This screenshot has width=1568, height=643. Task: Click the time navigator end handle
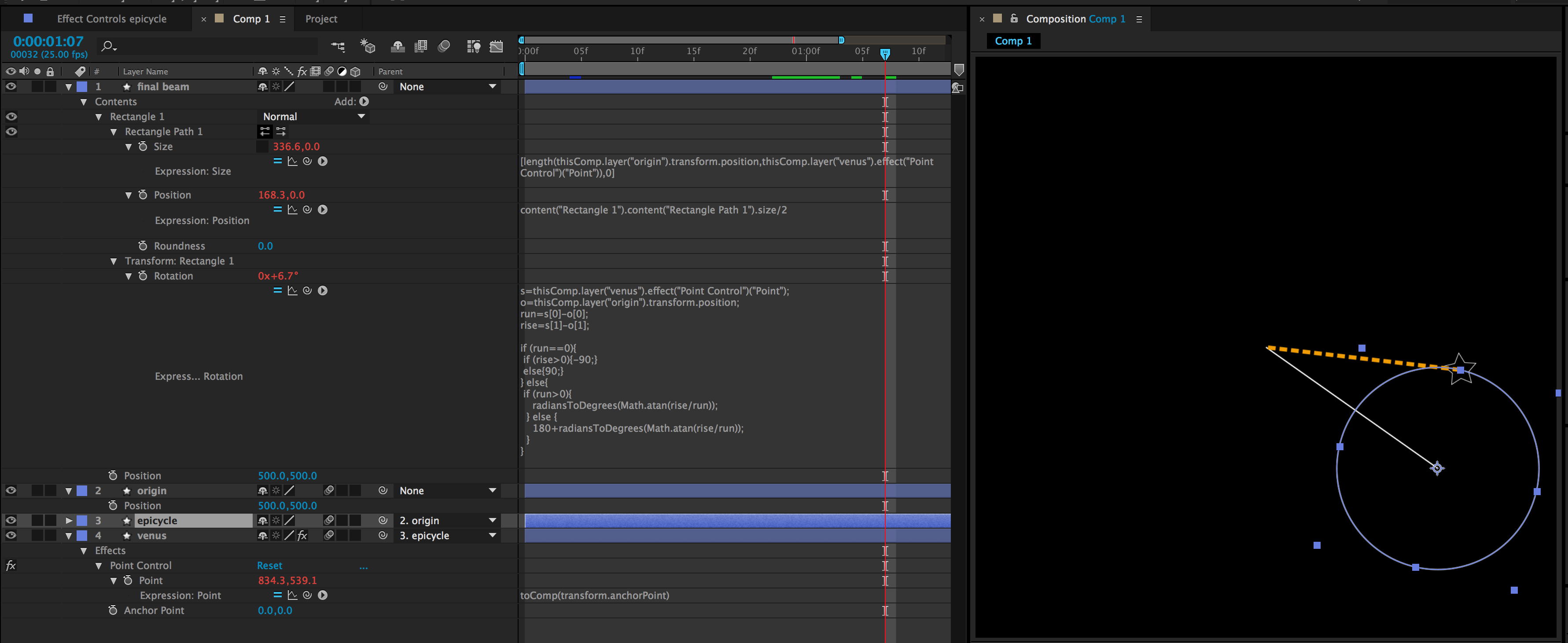click(x=841, y=40)
